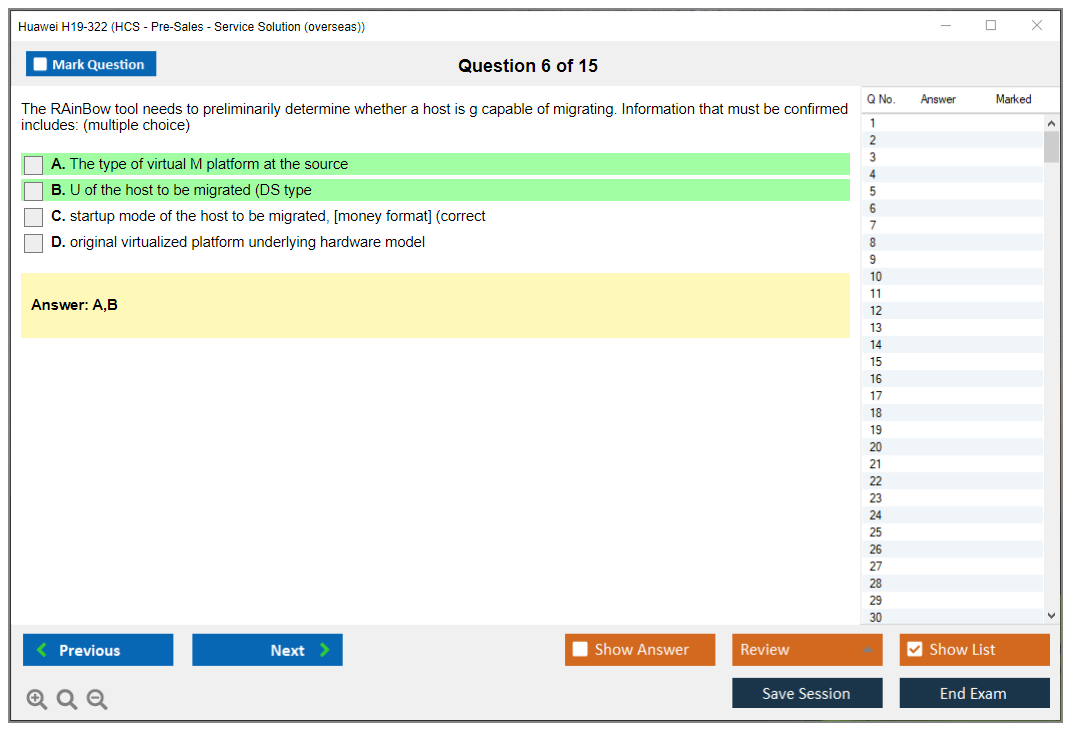This screenshot has height=735, width=1075.
Task: Click the question list scrollbar thumb
Action: click(1050, 146)
